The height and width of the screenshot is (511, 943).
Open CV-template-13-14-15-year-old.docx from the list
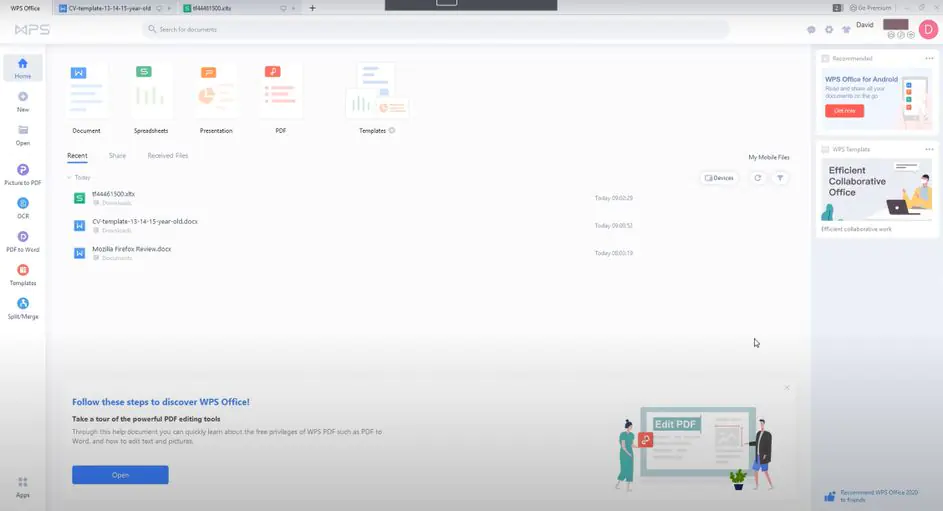(145, 221)
